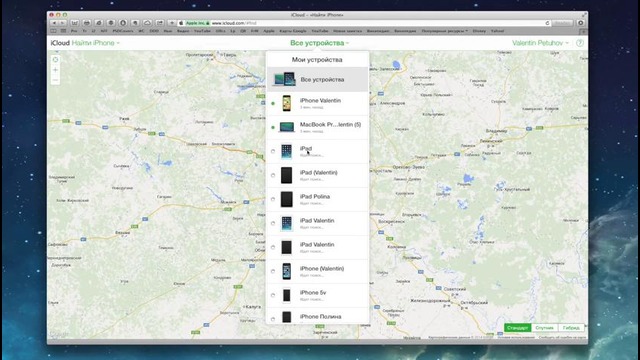Select Все устройства in the device list
The image size is (640, 360).
[x=317, y=79]
